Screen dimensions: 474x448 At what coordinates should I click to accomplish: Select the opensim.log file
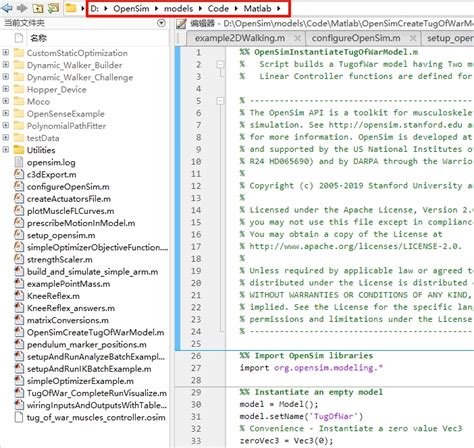point(51,162)
